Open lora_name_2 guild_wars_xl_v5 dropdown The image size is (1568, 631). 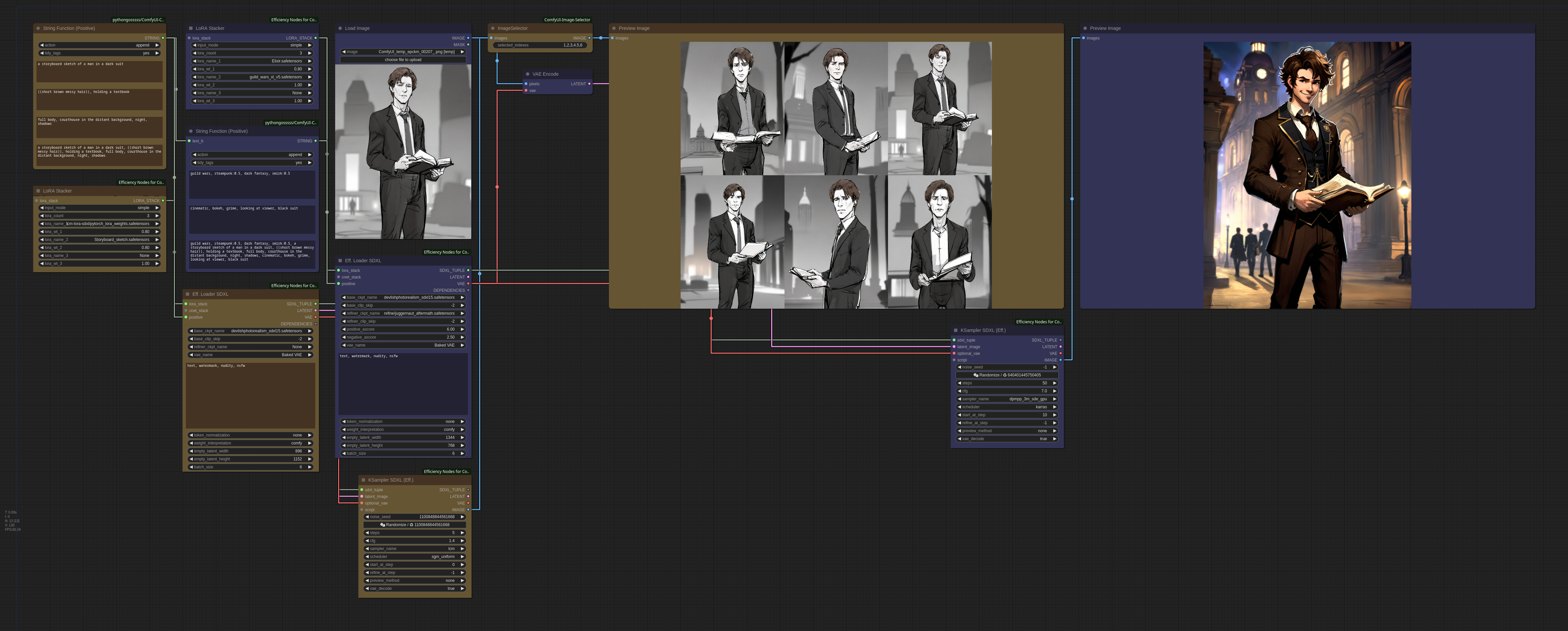click(x=252, y=77)
